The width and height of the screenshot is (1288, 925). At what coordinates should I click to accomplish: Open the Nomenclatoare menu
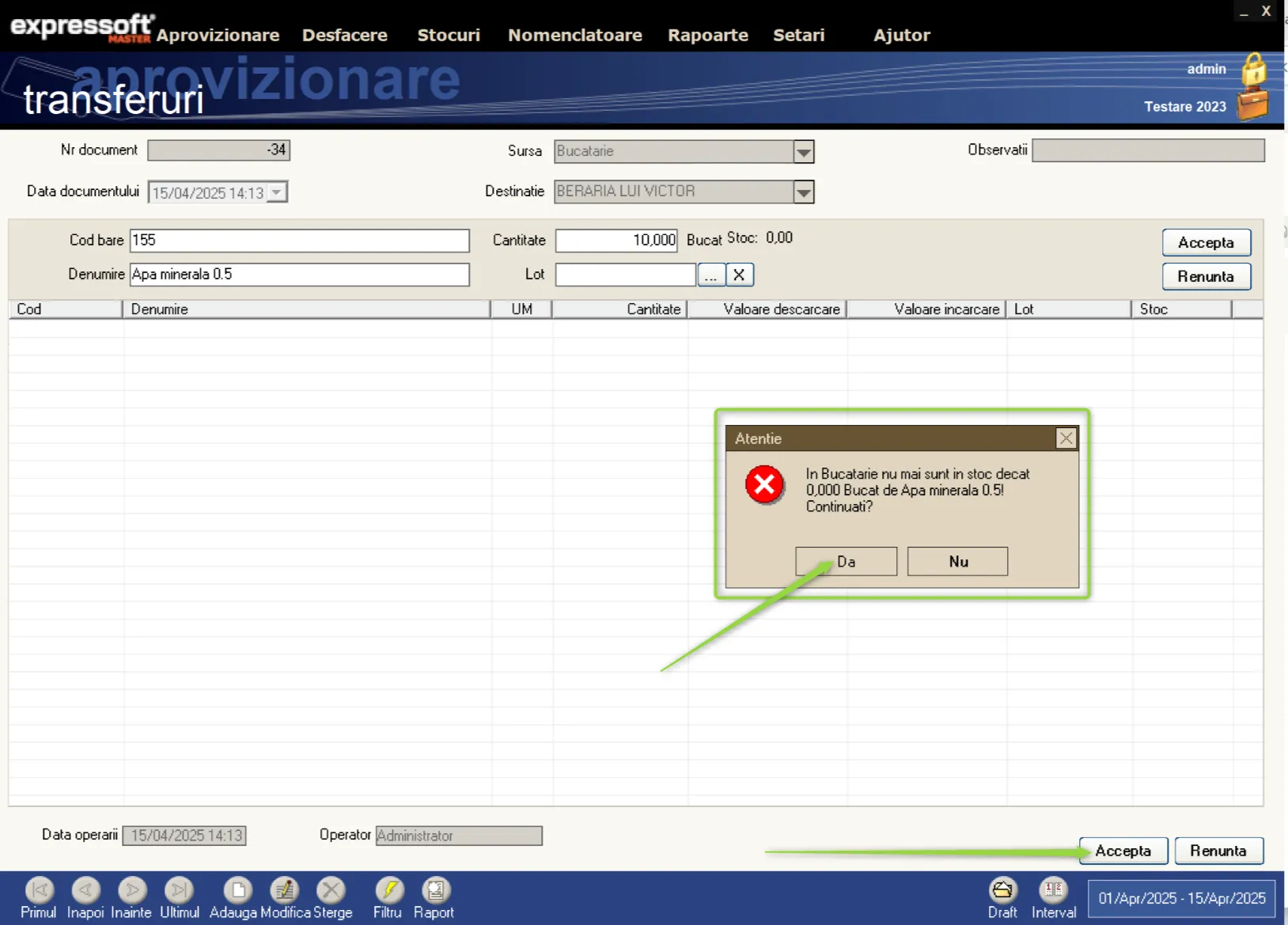tap(575, 35)
